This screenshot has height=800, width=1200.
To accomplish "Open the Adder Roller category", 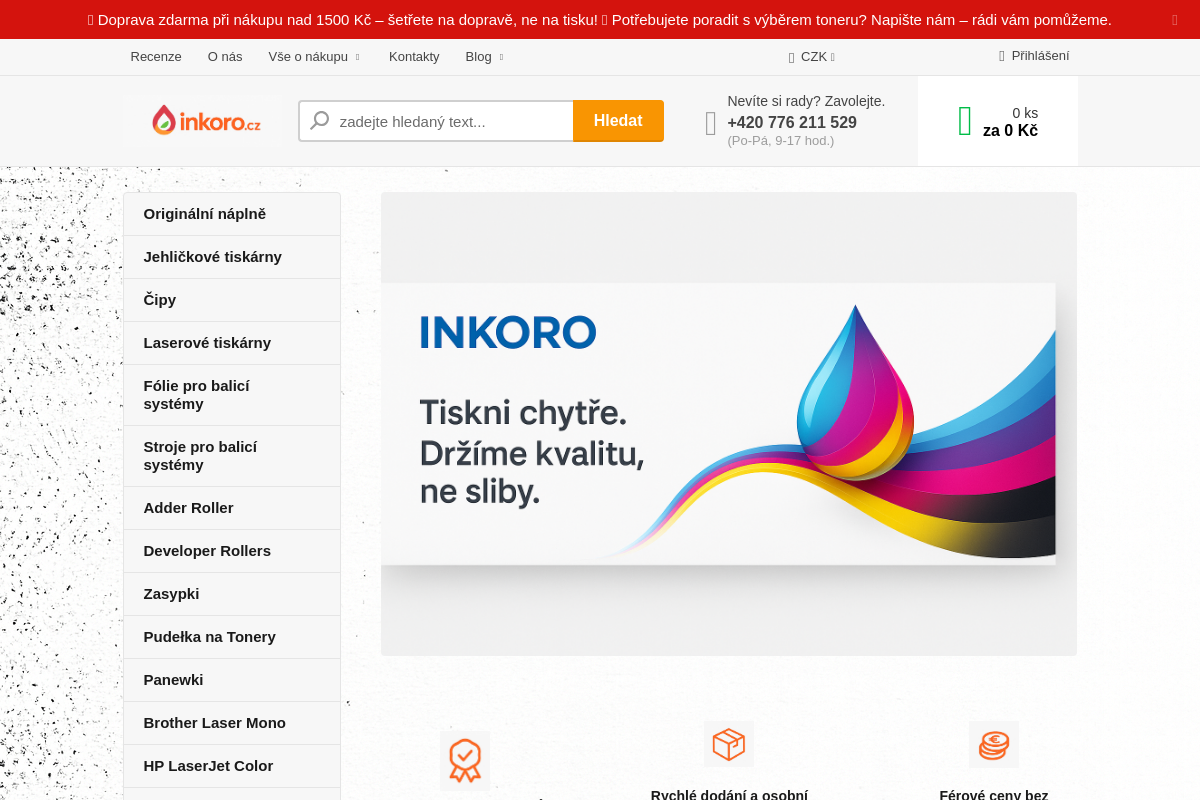I will click(x=232, y=508).
